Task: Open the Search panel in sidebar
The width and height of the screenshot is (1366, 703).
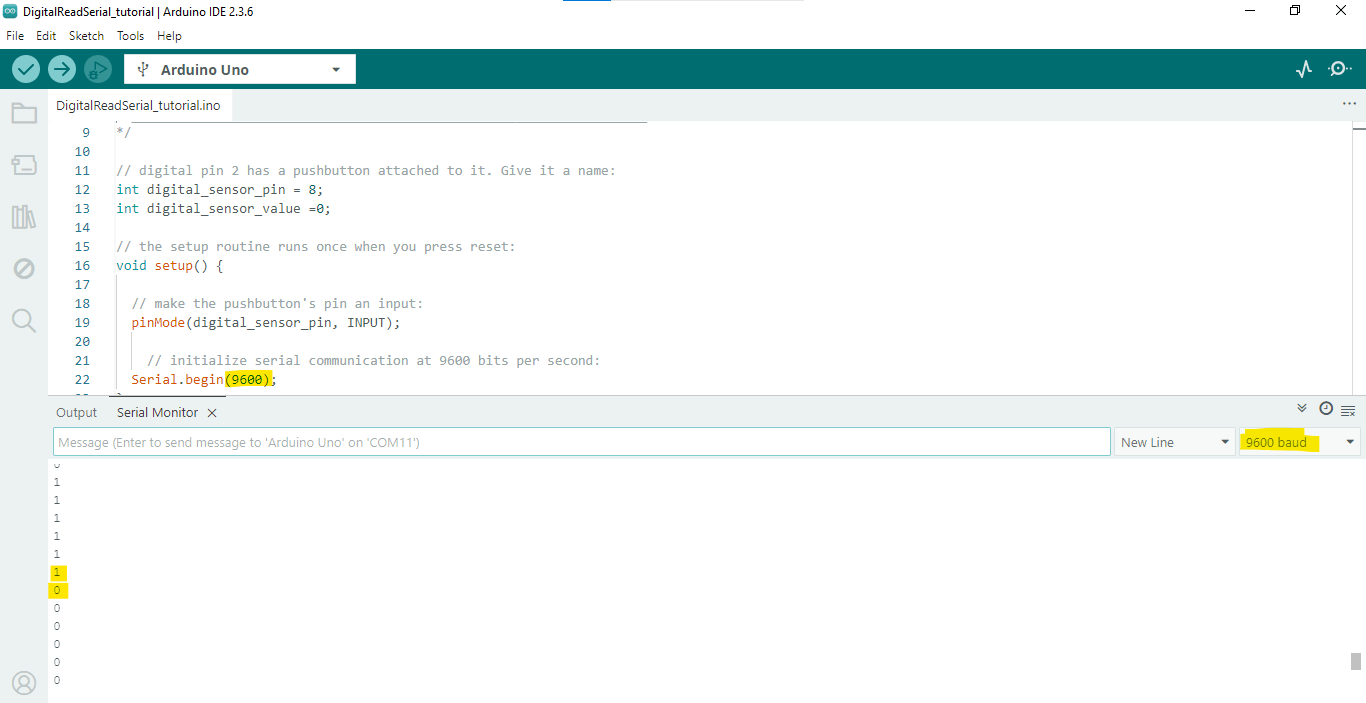Action: 24,320
